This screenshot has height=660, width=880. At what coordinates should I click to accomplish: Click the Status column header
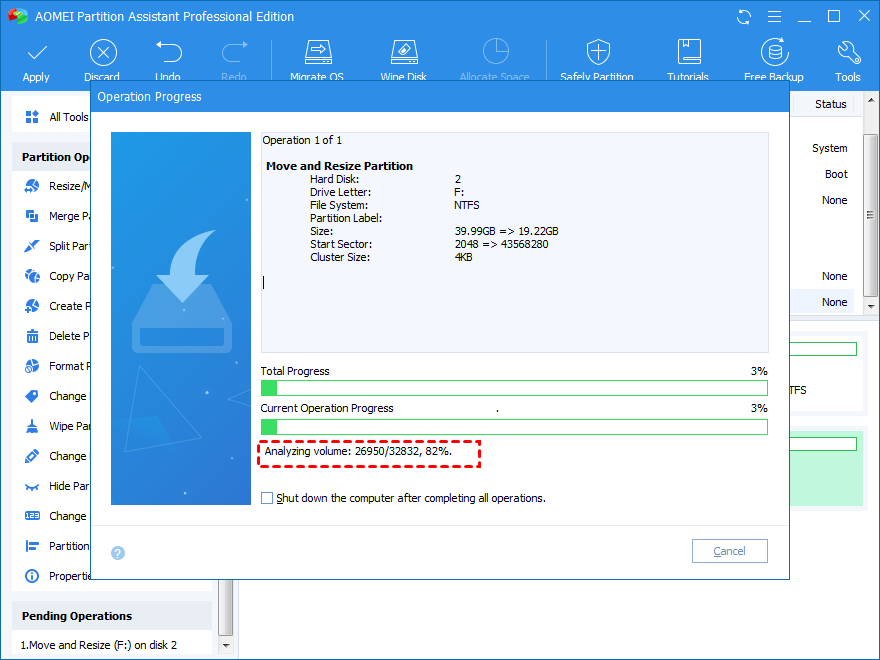[x=831, y=104]
